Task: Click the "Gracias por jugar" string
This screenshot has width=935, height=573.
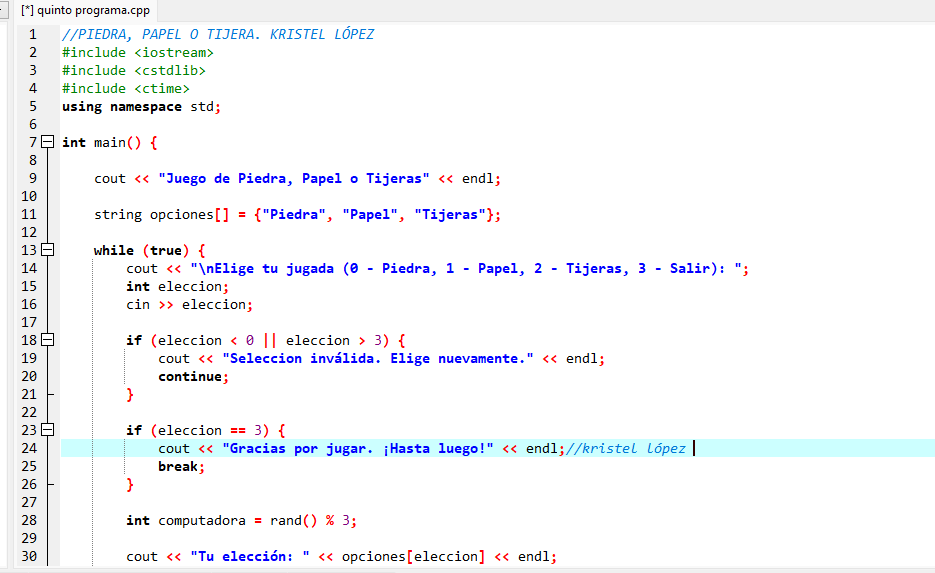Action: [358, 448]
